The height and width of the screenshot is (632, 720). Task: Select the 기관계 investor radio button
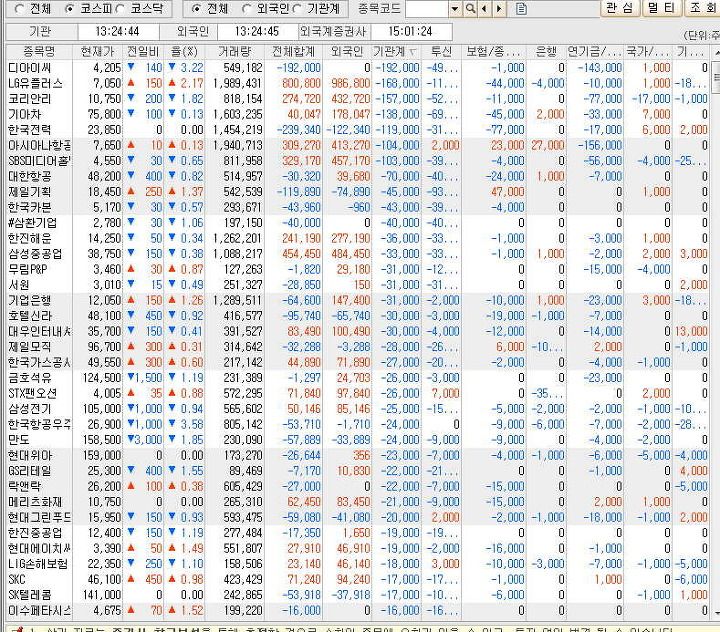[x=297, y=8]
